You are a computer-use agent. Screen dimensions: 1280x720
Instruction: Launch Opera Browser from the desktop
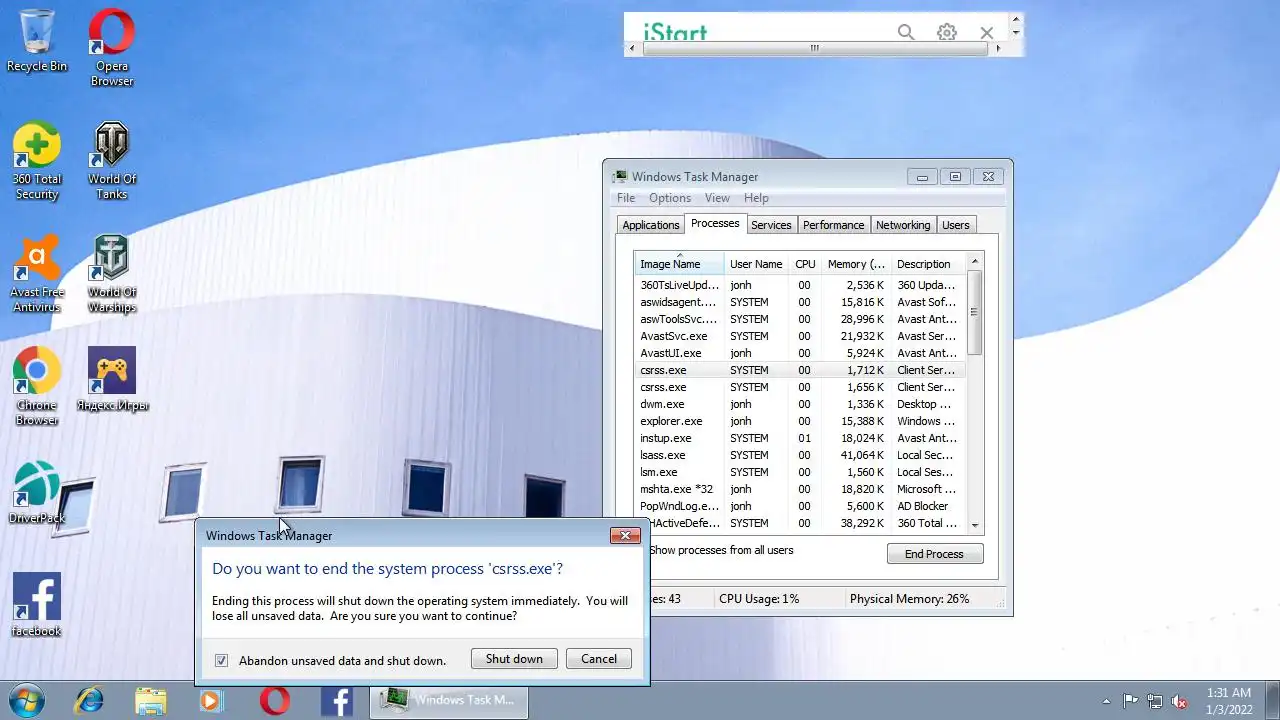coord(112,47)
